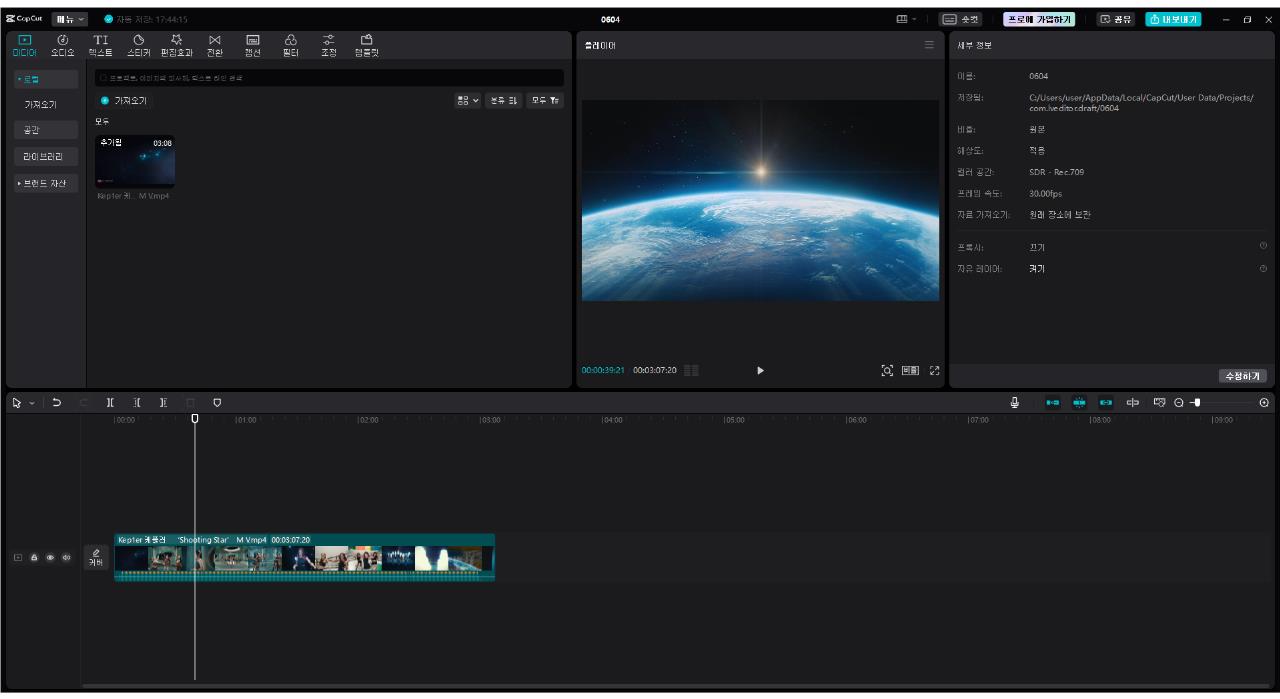Open the Library (라이브러리) sidebar item

pos(45,156)
